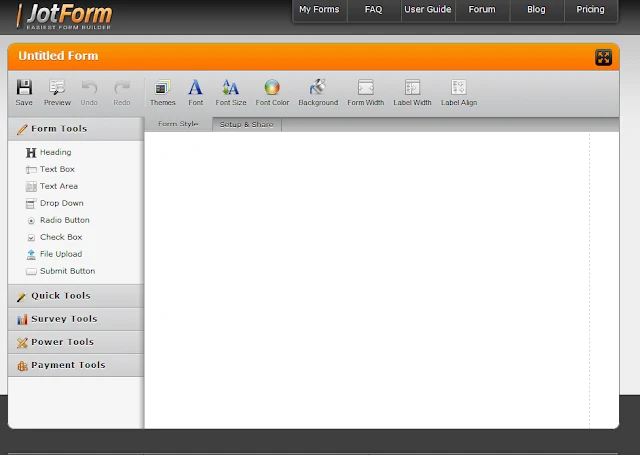Viewport: 640px width, 455px height.
Task: Switch to Setup & Share tab
Action: (246, 125)
